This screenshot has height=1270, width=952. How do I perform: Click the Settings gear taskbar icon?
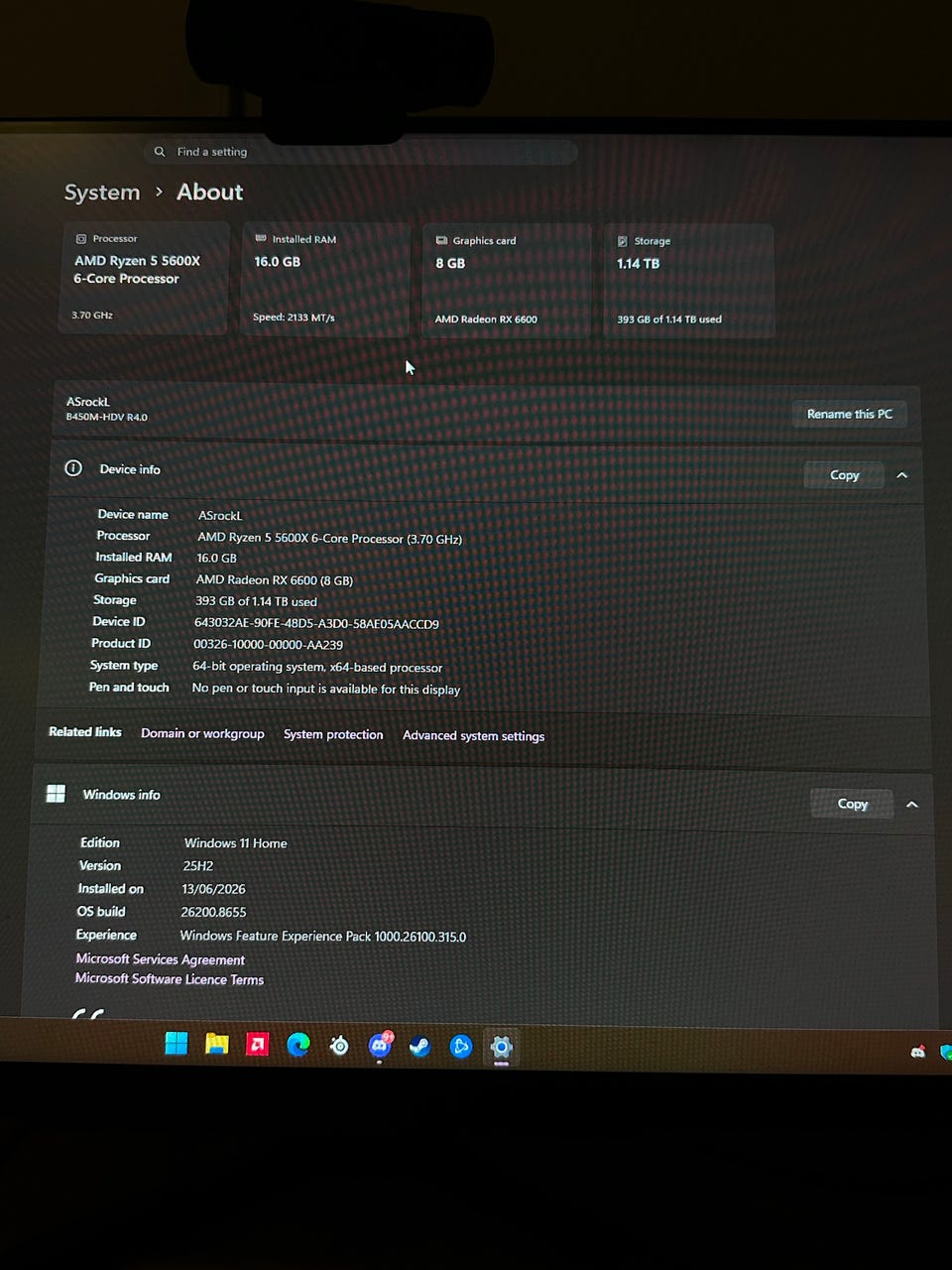coord(502,1048)
